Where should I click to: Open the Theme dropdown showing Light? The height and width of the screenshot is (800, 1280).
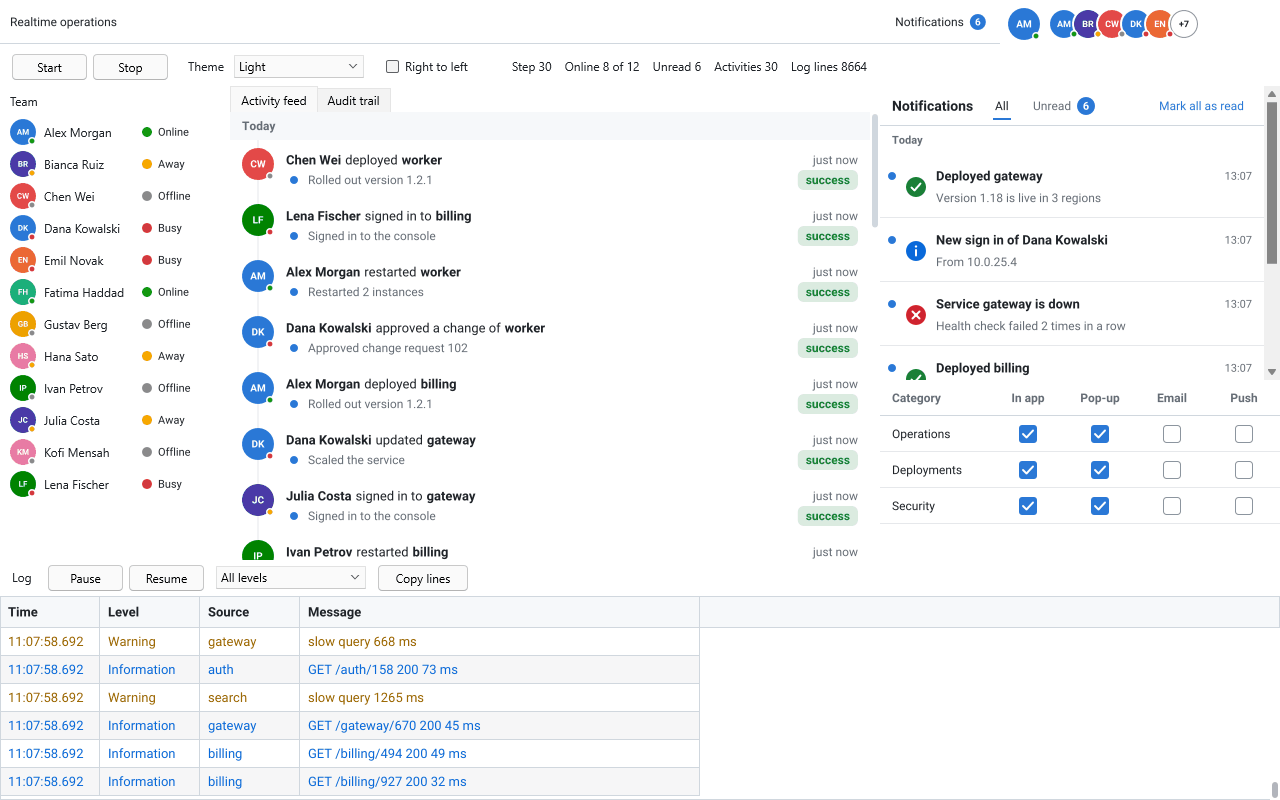click(x=299, y=67)
